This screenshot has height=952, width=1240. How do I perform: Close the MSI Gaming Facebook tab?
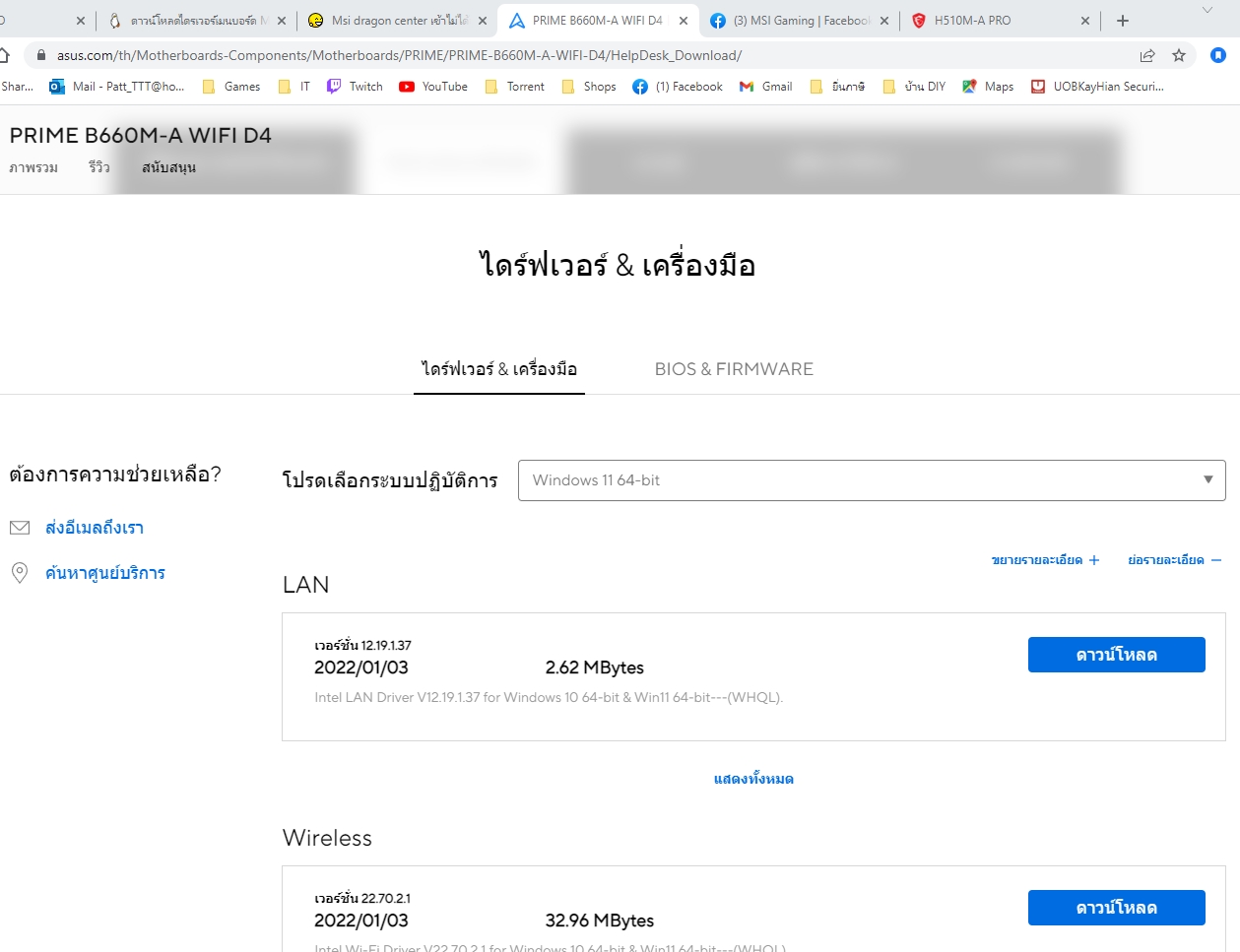[883, 21]
